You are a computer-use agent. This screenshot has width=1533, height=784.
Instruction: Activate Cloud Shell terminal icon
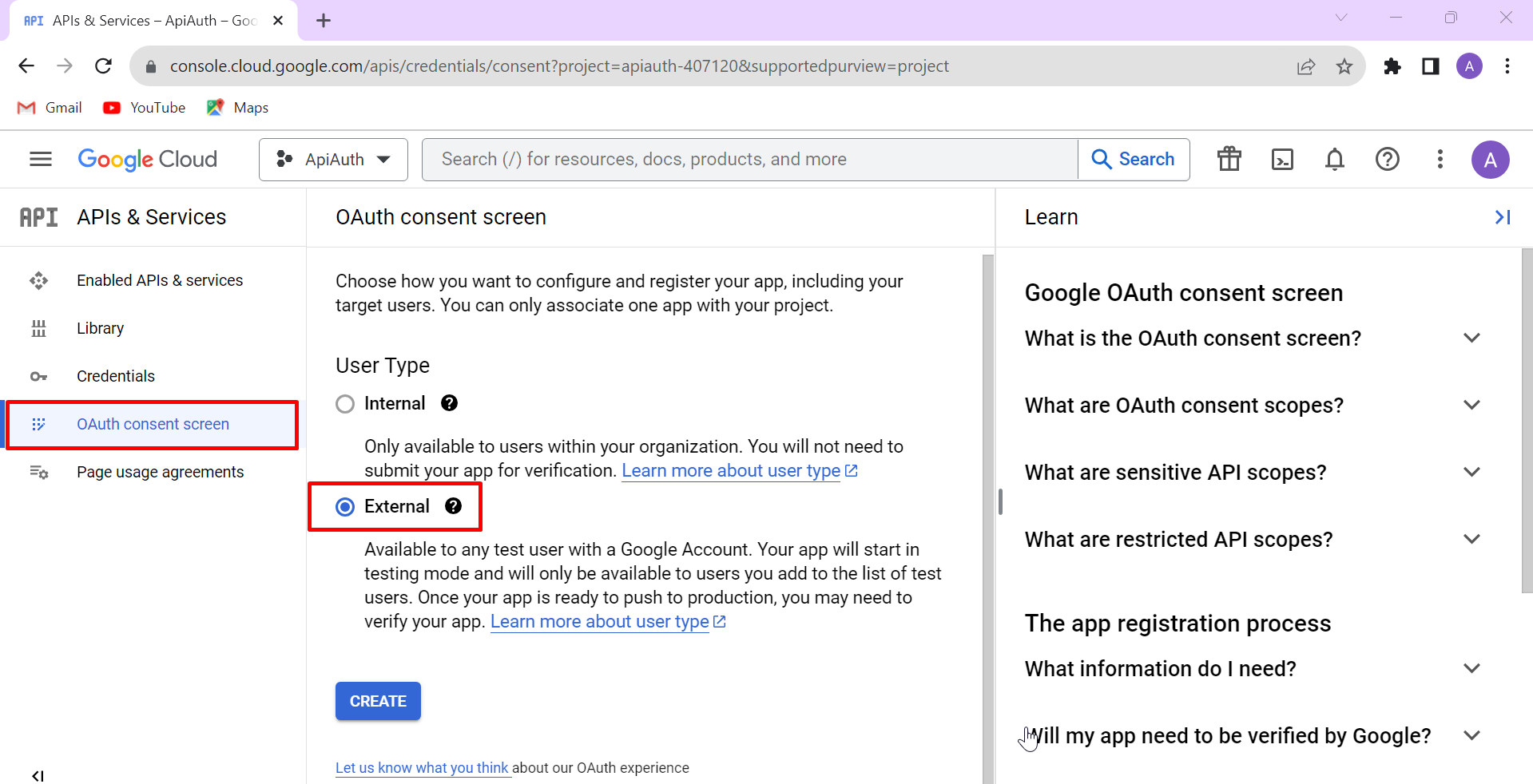coord(1282,159)
